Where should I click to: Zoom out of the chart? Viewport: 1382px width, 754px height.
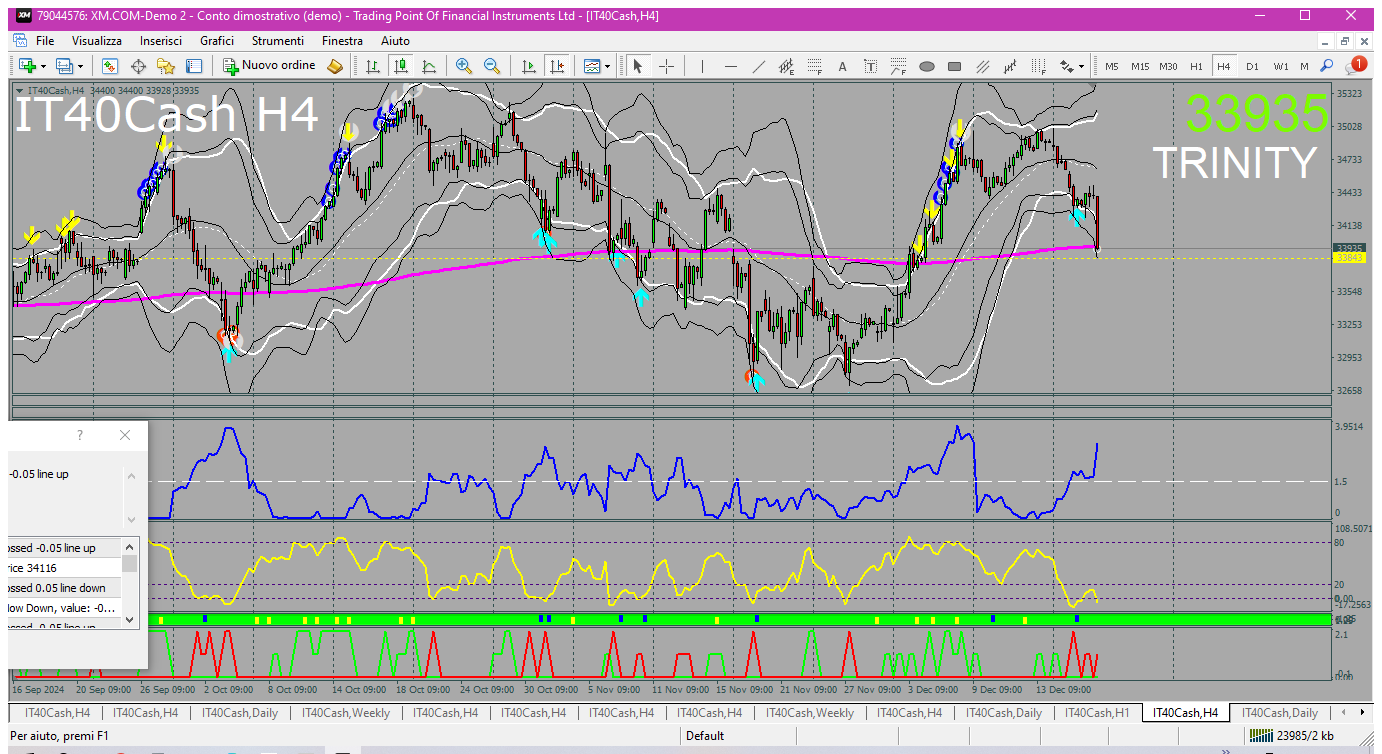pos(492,66)
